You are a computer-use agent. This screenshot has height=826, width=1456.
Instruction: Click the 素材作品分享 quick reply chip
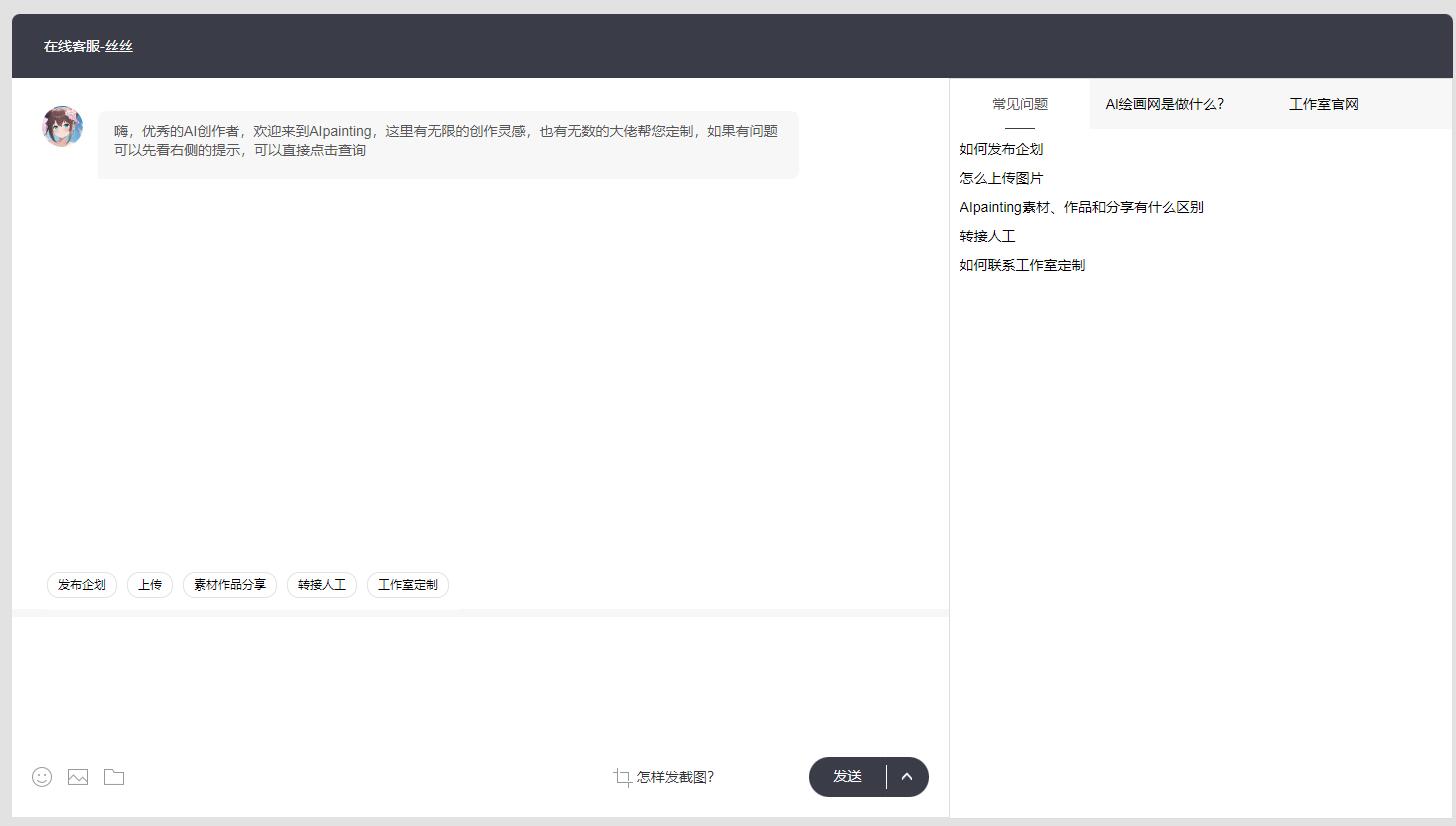click(x=229, y=585)
